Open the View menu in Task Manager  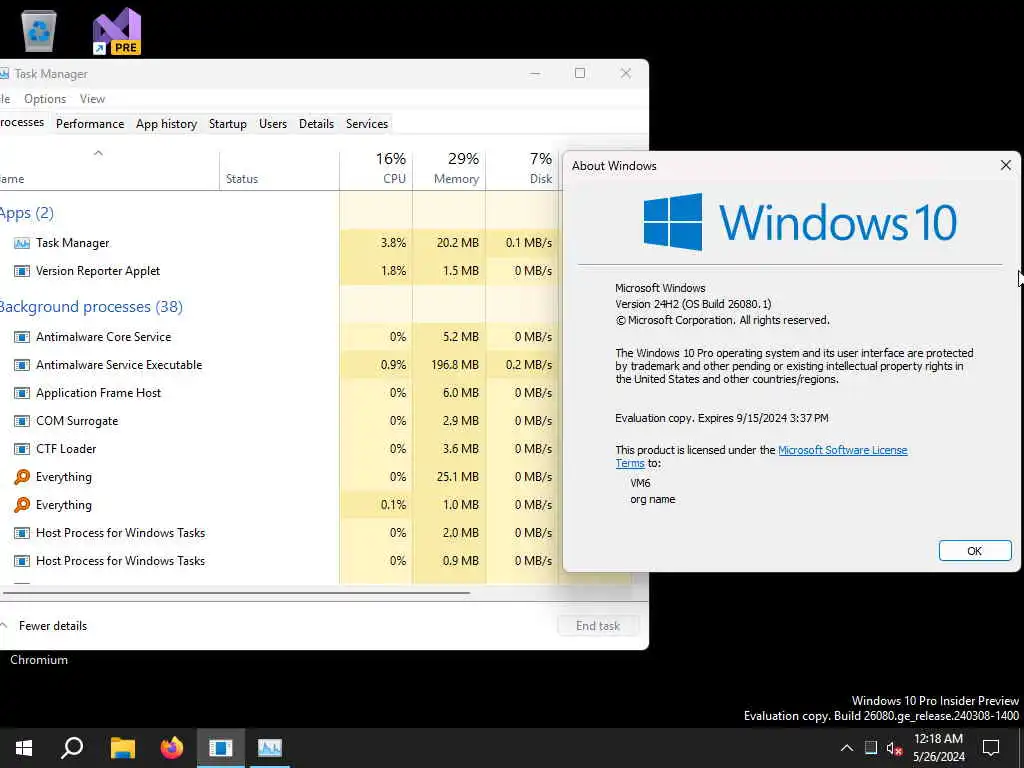coord(92,99)
